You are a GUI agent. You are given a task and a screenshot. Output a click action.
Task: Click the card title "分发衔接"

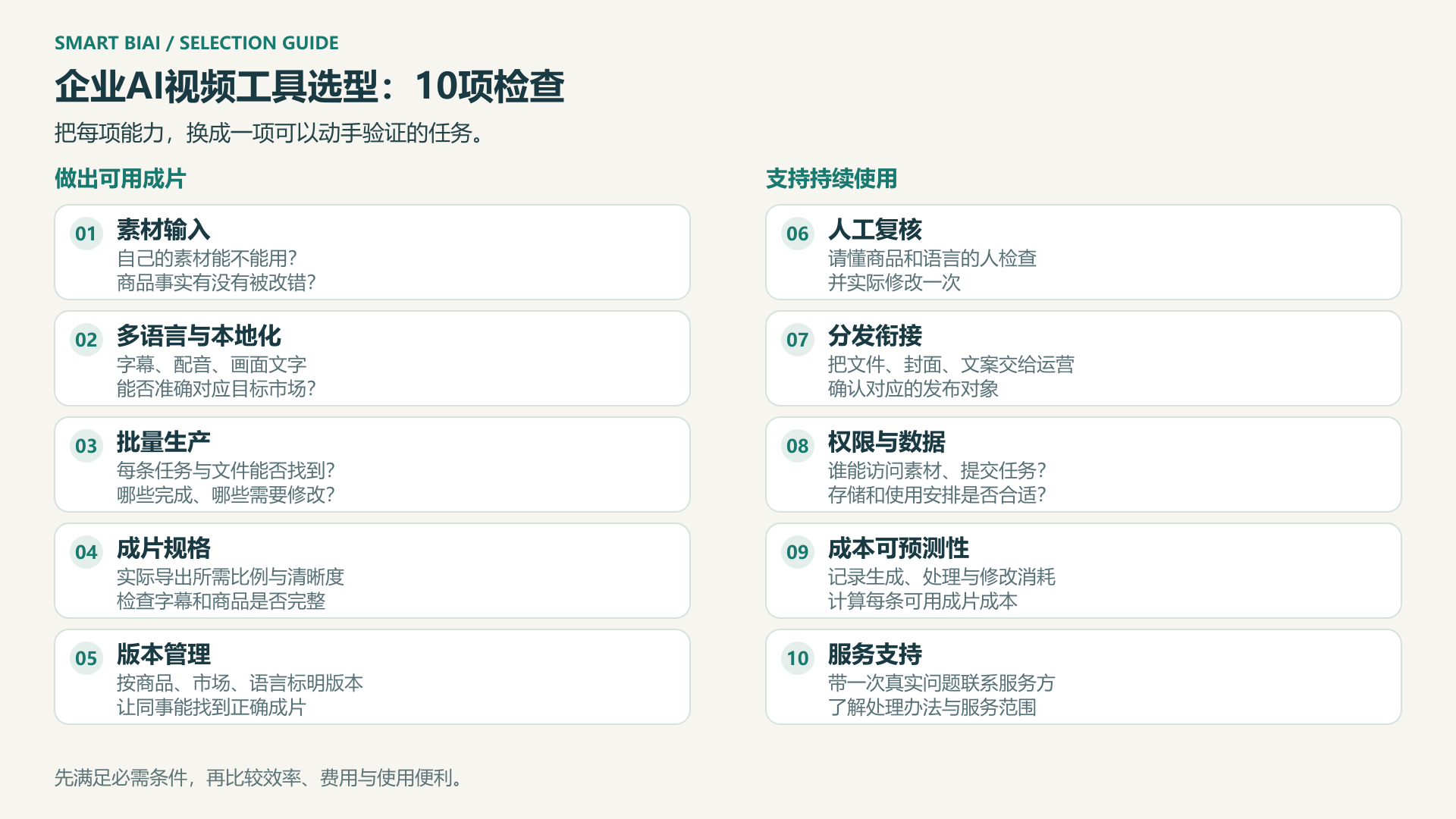[874, 336]
